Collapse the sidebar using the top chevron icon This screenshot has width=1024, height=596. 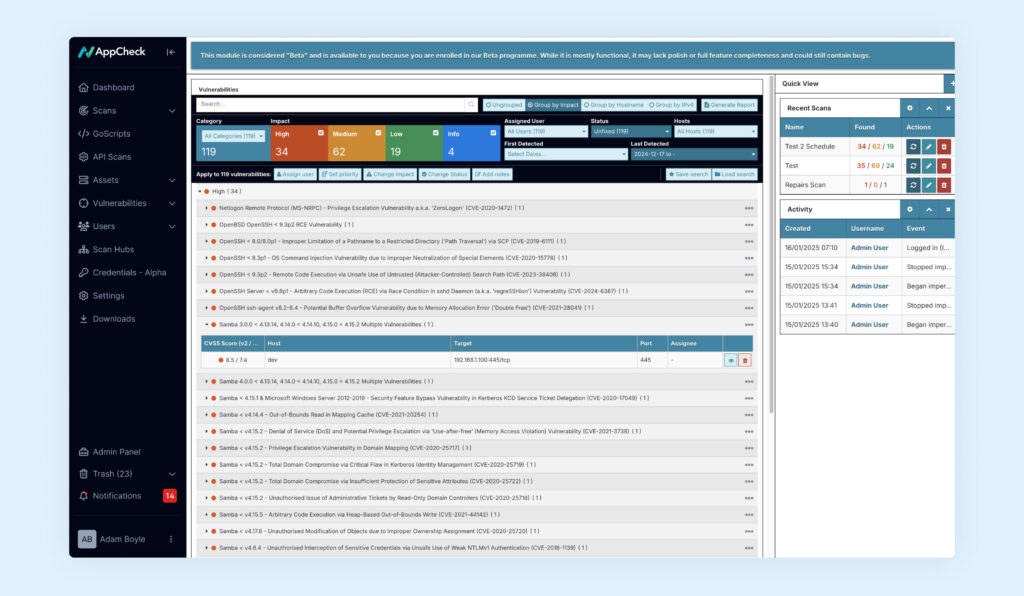(169, 51)
